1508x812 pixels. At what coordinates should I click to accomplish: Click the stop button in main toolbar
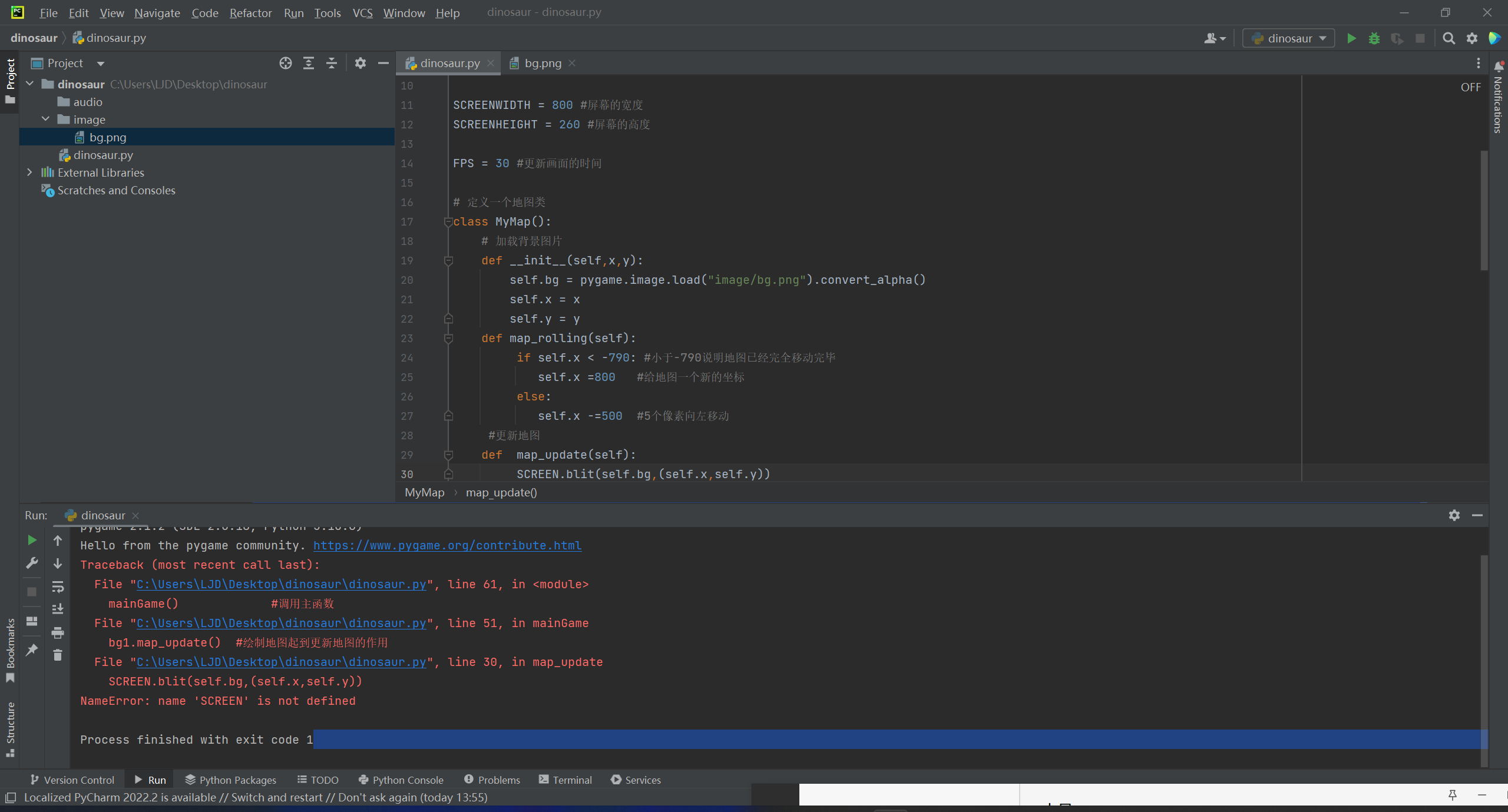[x=1420, y=38]
